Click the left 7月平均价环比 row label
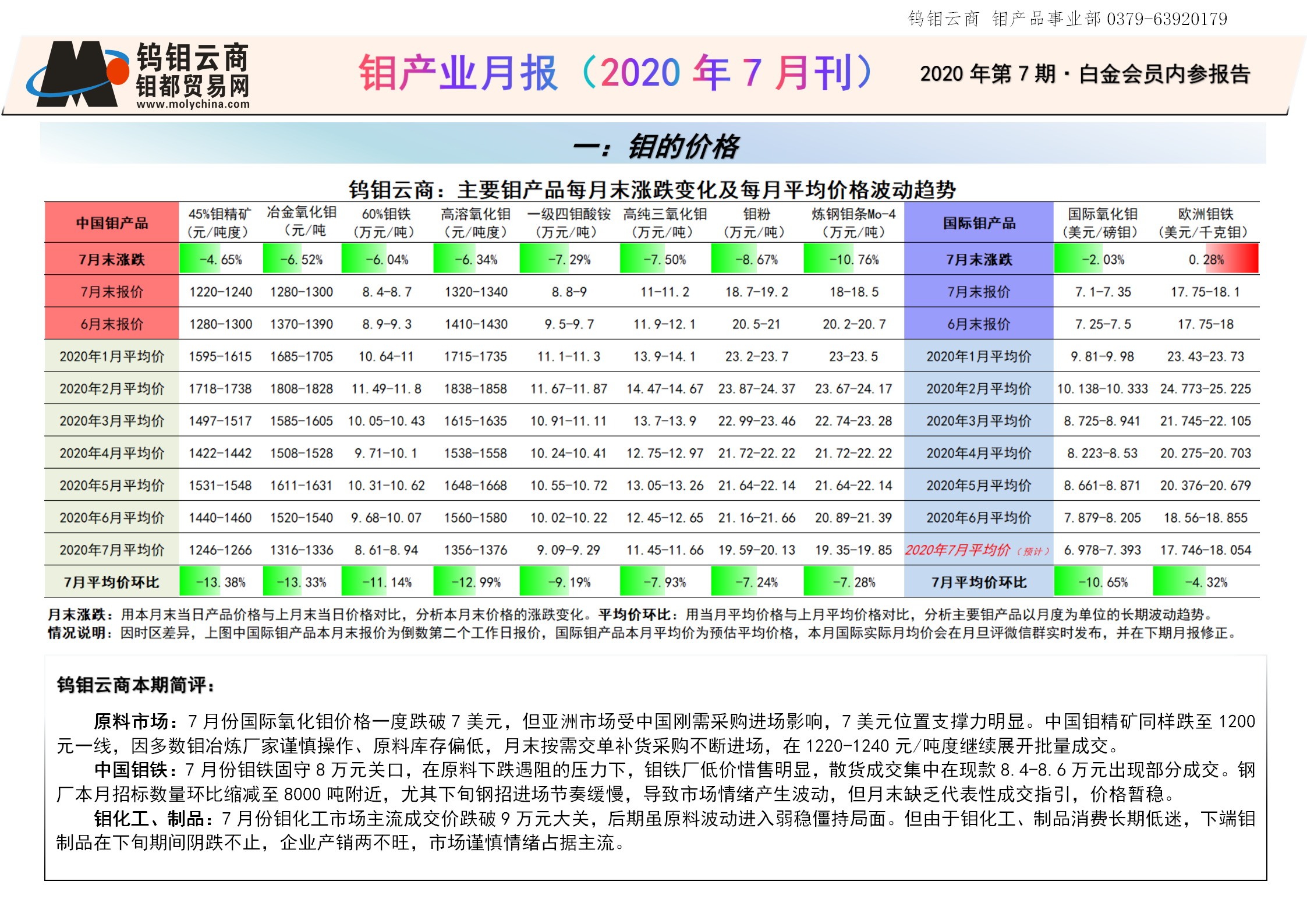Screen dimensions: 1307x924 112,582
